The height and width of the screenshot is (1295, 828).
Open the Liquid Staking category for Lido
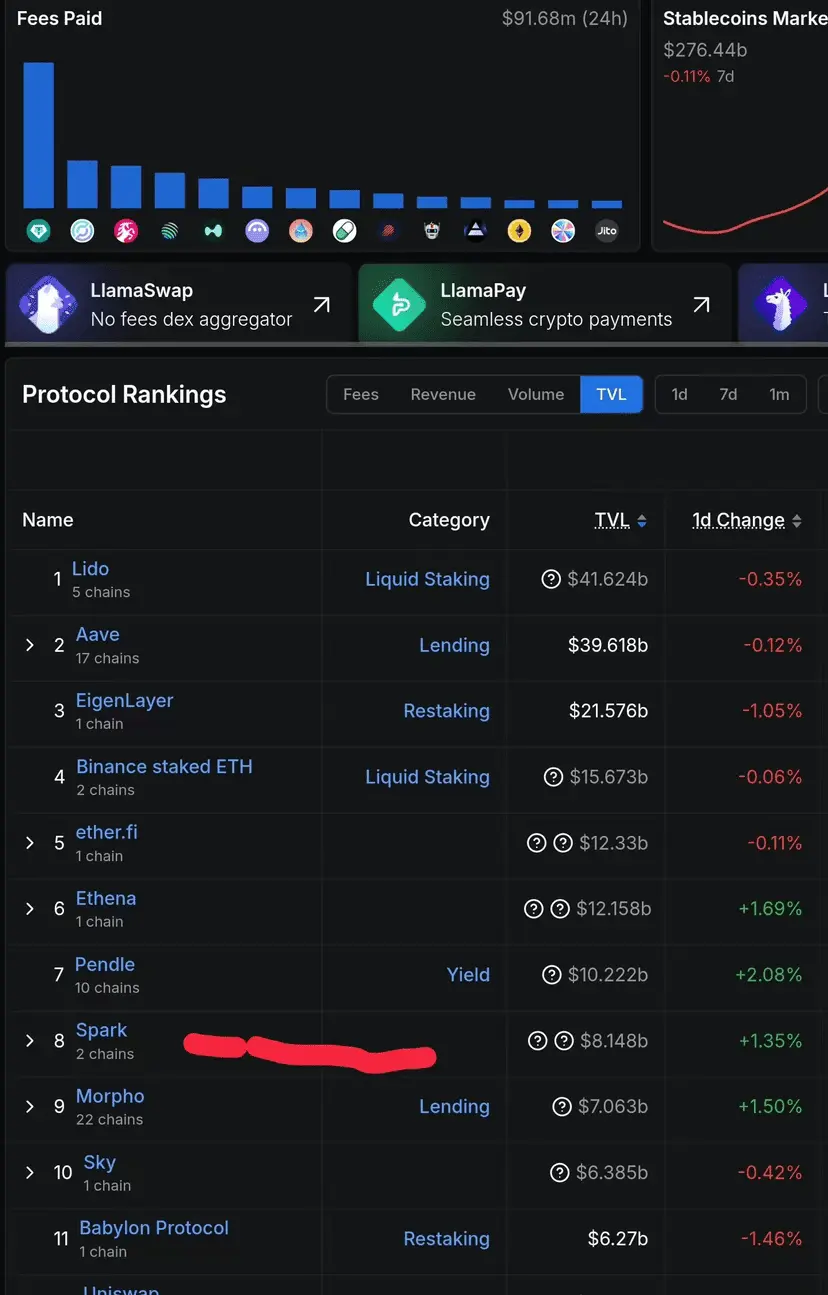pyautogui.click(x=427, y=579)
